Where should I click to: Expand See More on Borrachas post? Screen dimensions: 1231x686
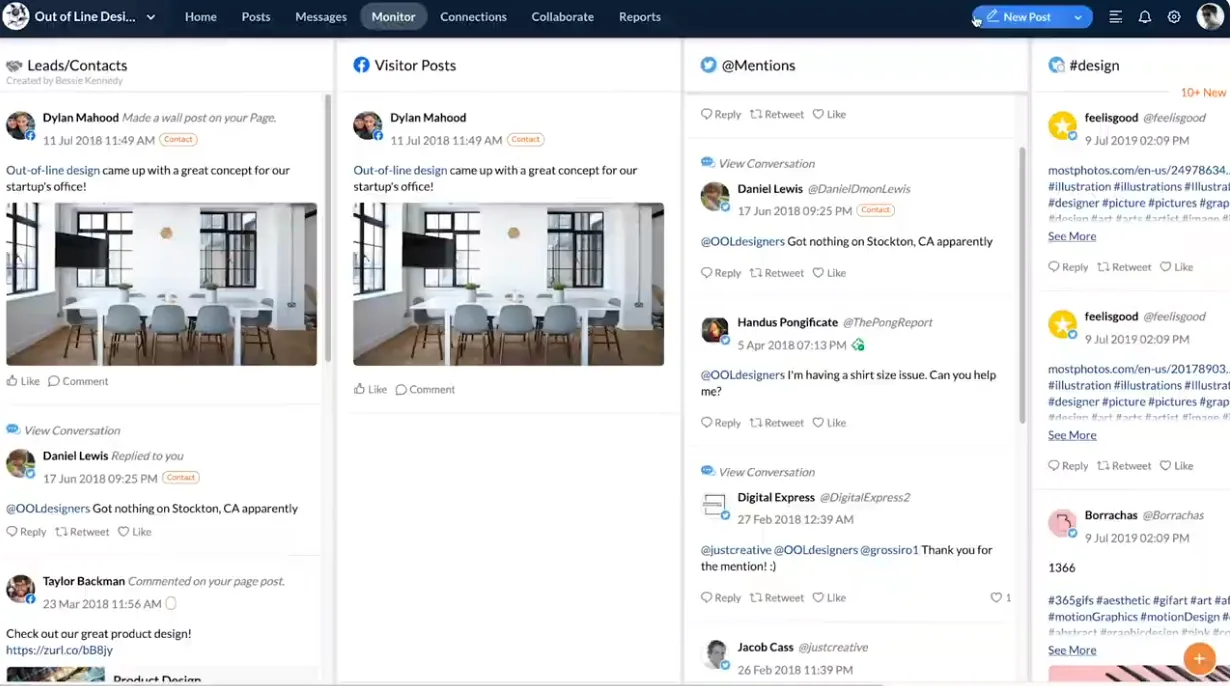1071,650
